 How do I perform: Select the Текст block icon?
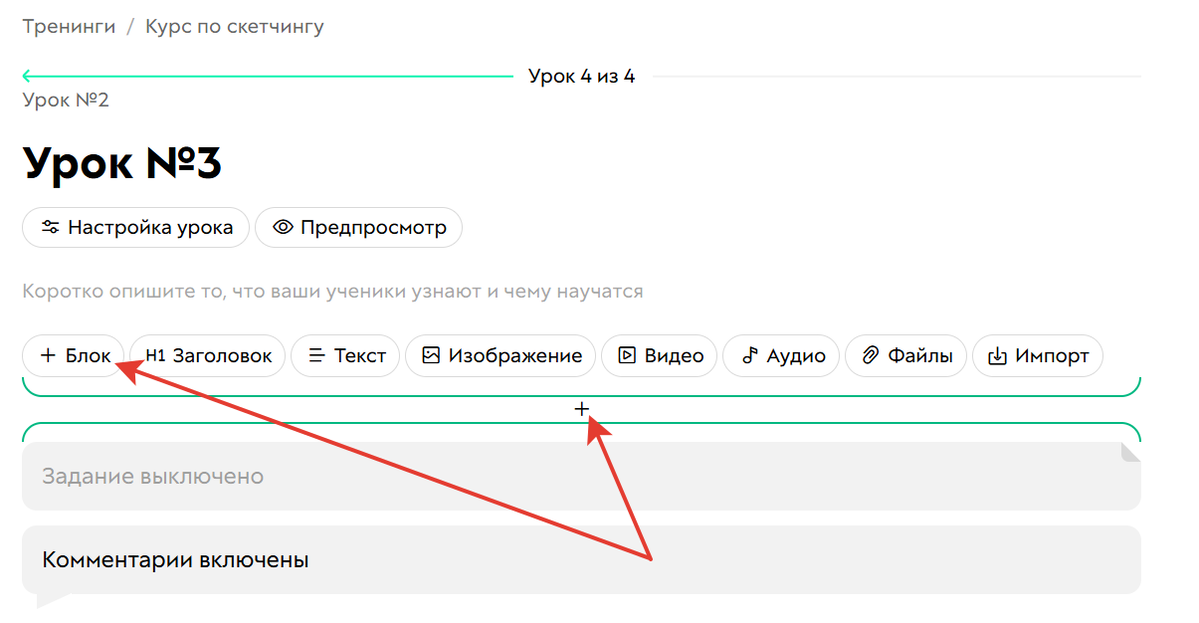click(316, 355)
